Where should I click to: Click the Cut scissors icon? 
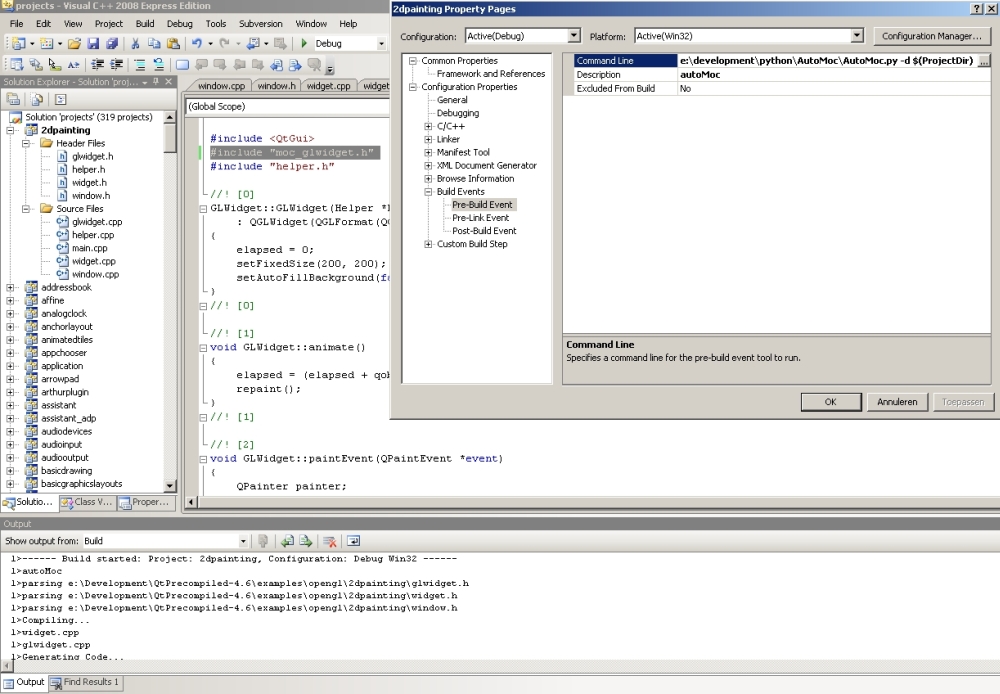[137, 44]
